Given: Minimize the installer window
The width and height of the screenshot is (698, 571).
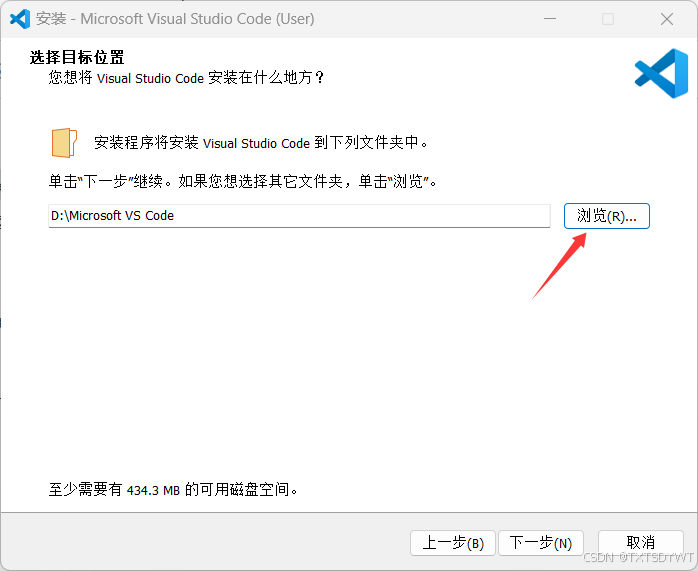Looking at the screenshot, I should point(550,19).
